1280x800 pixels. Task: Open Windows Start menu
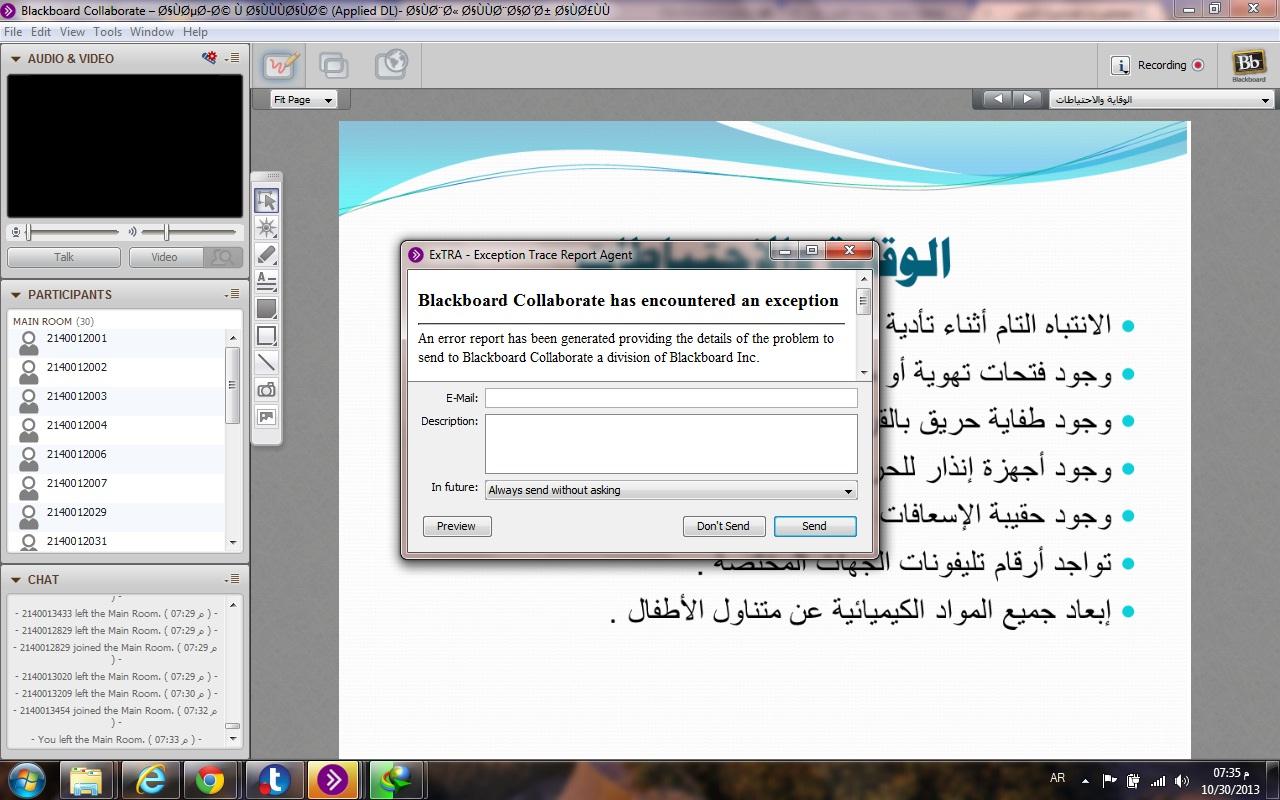[x=27, y=779]
